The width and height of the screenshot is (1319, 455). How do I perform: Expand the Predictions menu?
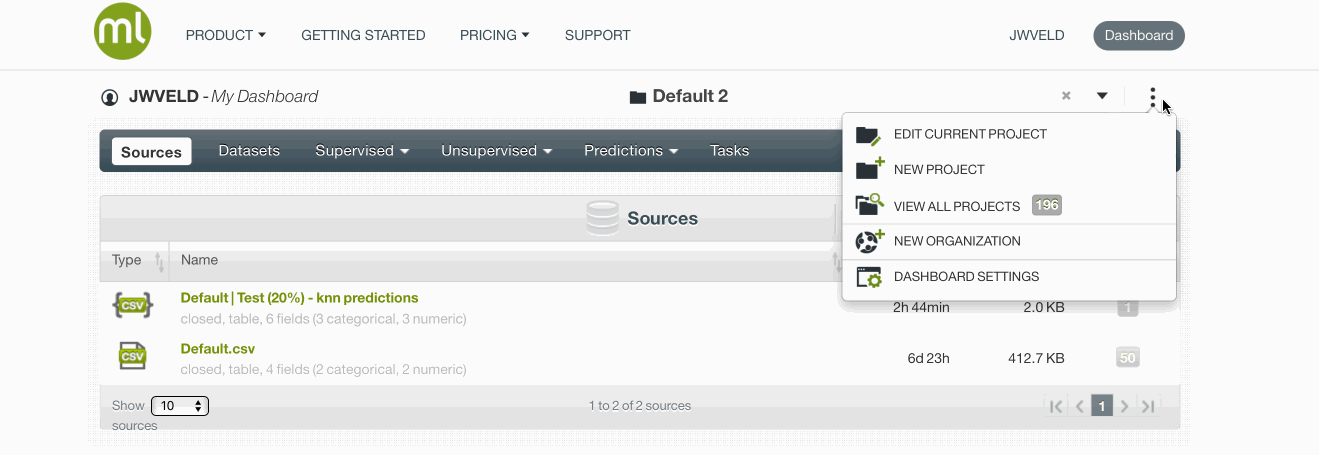pyautogui.click(x=631, y=151)
